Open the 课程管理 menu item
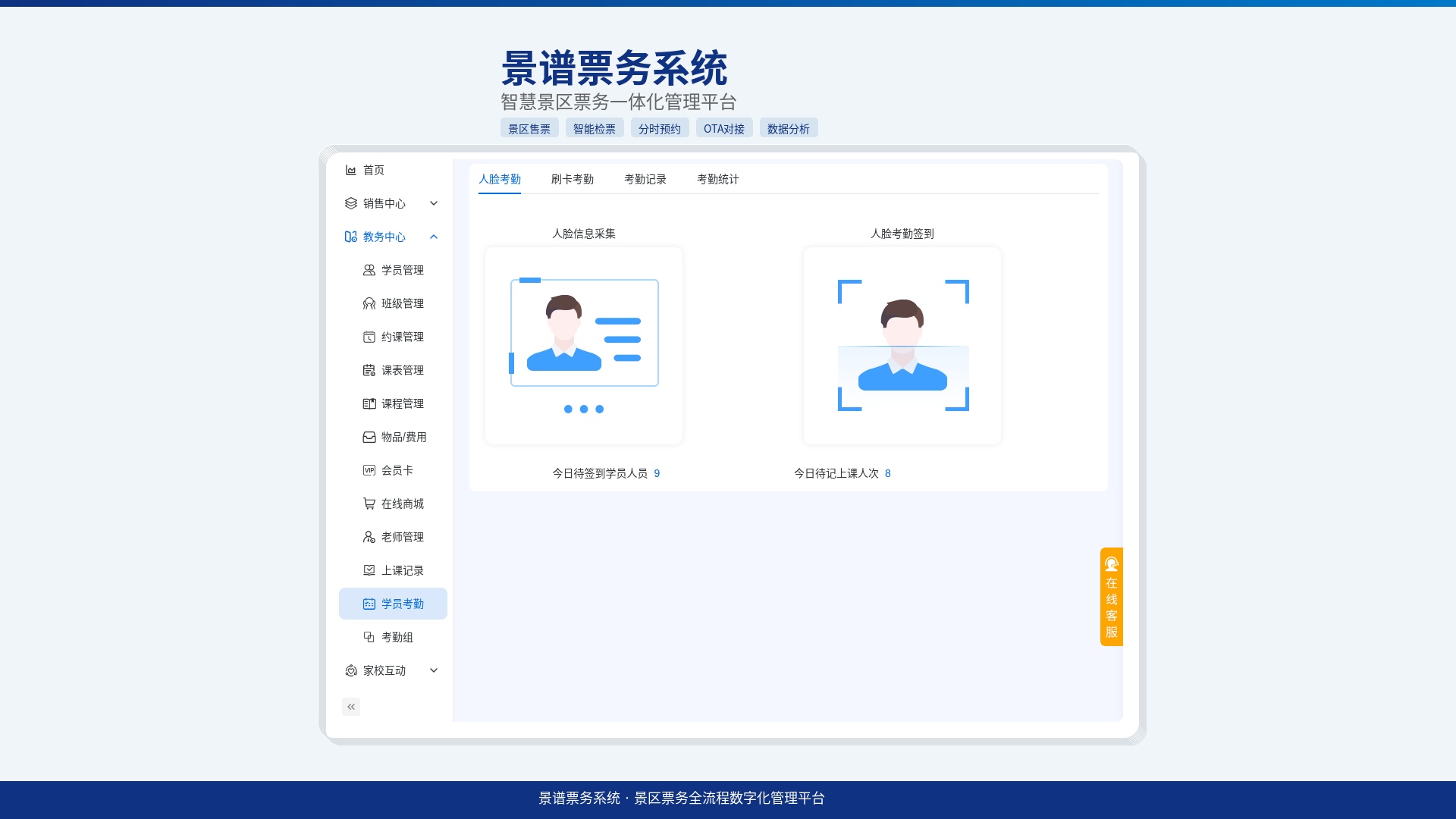The image size is (1456, 819). click(x=393, y=403)
